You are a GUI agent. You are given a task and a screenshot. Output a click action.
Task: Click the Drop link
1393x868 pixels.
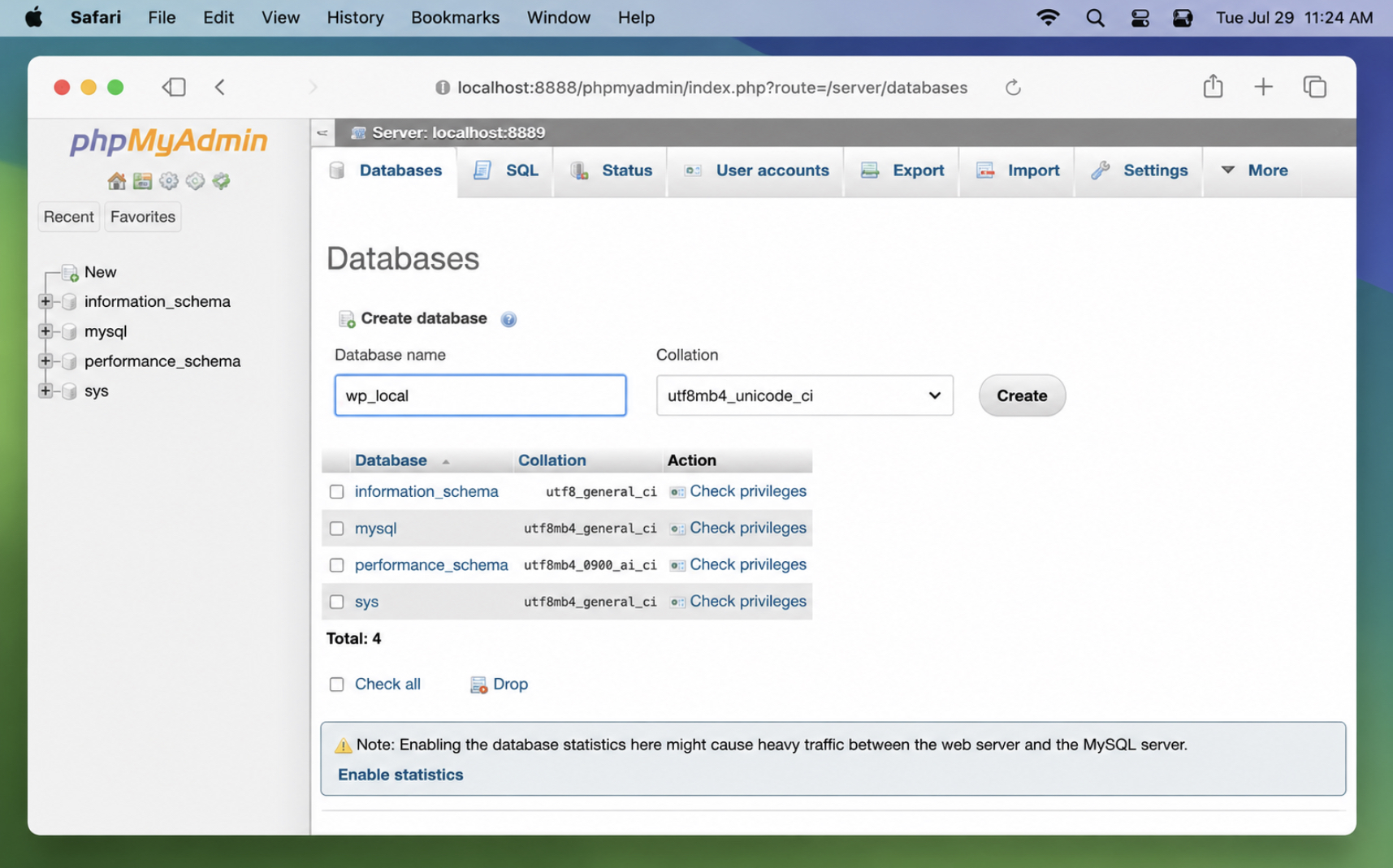(x=510, y=684)
